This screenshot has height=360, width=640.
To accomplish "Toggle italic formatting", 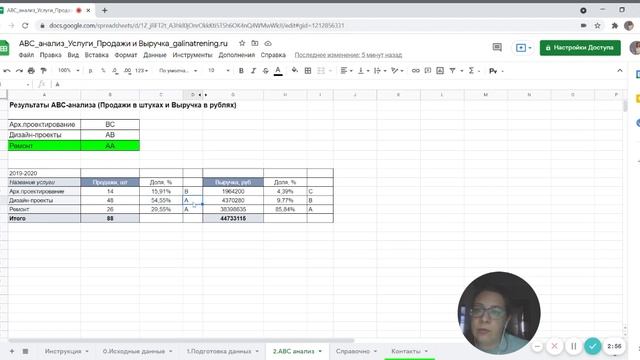I will coord(253,71).
